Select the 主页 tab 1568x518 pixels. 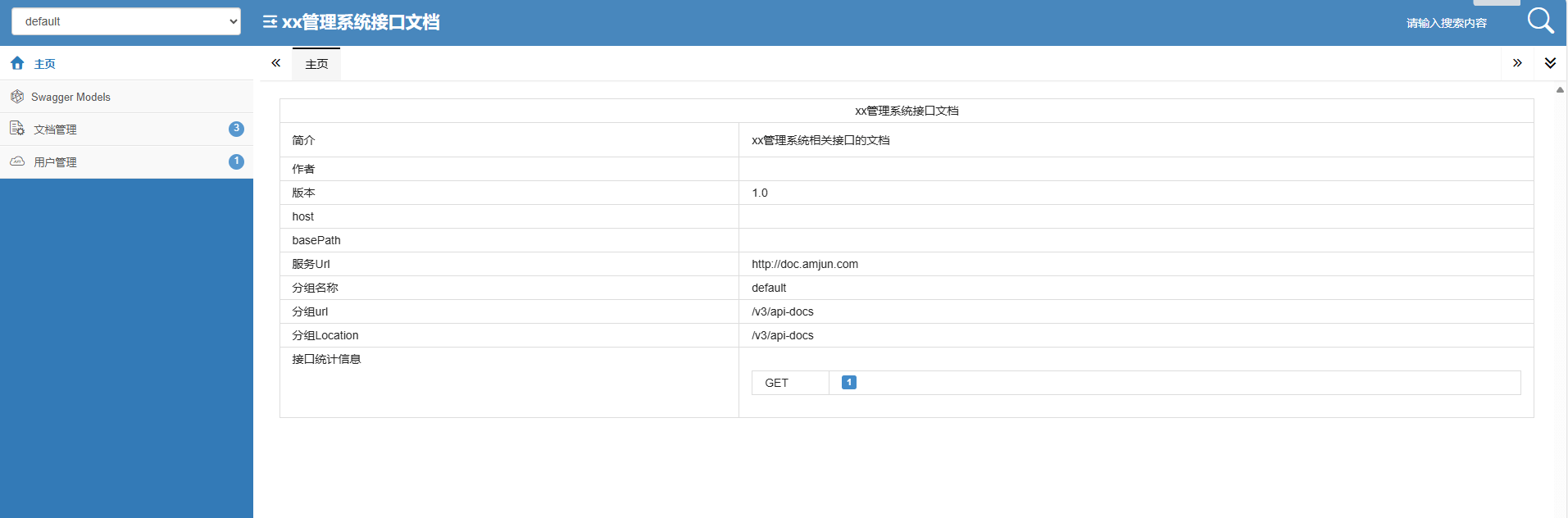[316, 64]
